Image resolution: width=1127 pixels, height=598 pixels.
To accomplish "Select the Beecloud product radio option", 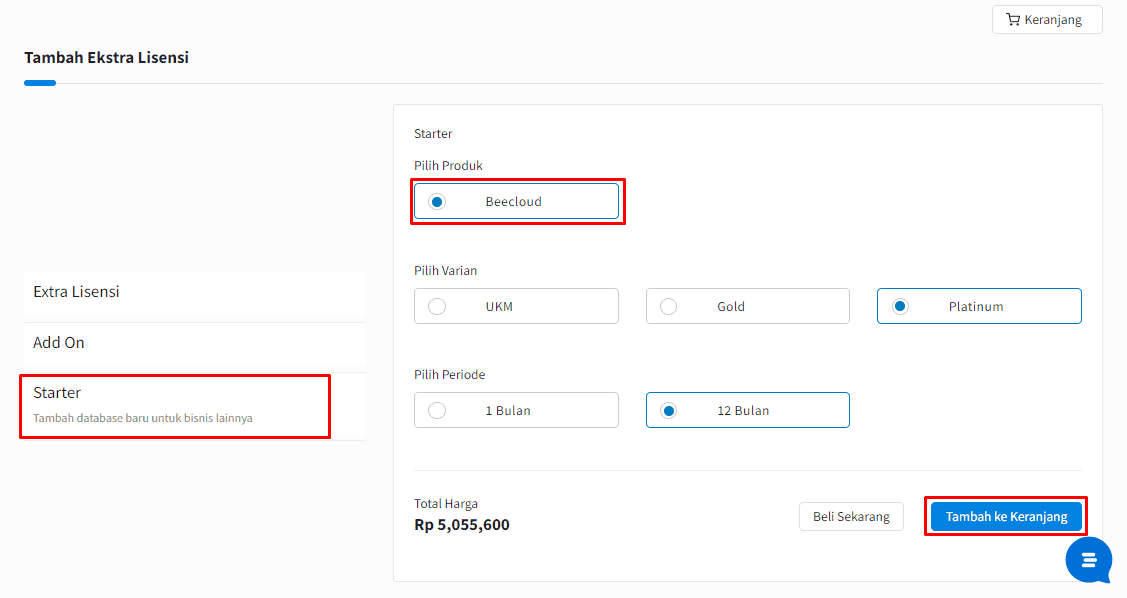I will 516,201.
